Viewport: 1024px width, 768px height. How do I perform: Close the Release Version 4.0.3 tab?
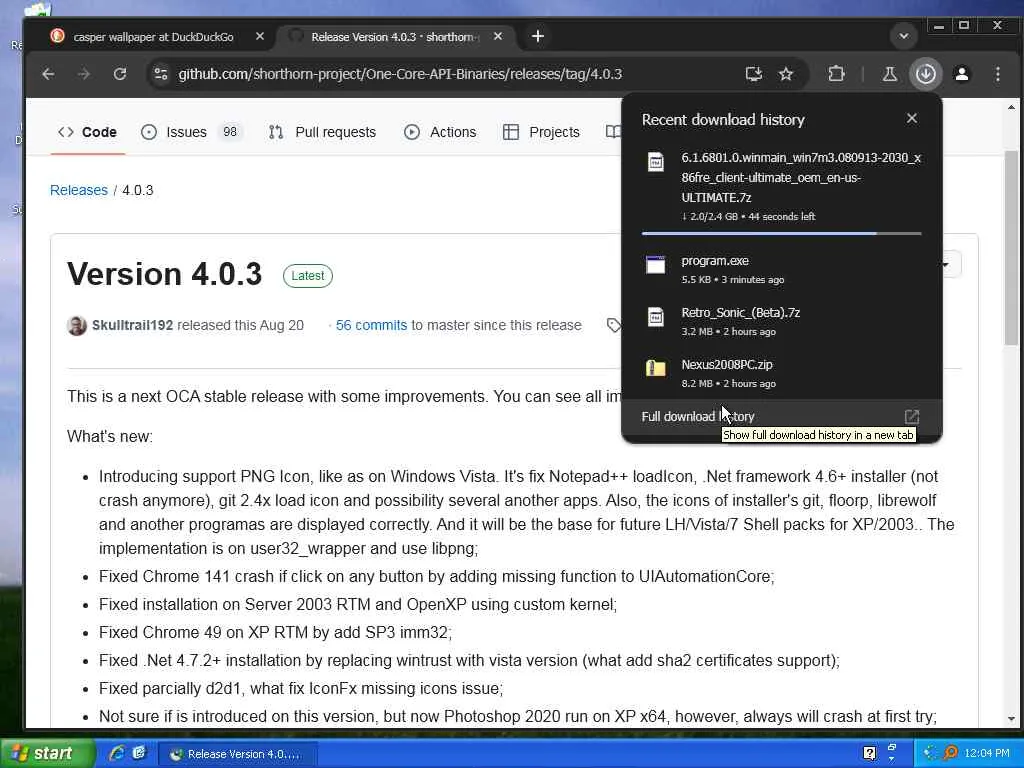click(x=498, y=37)
